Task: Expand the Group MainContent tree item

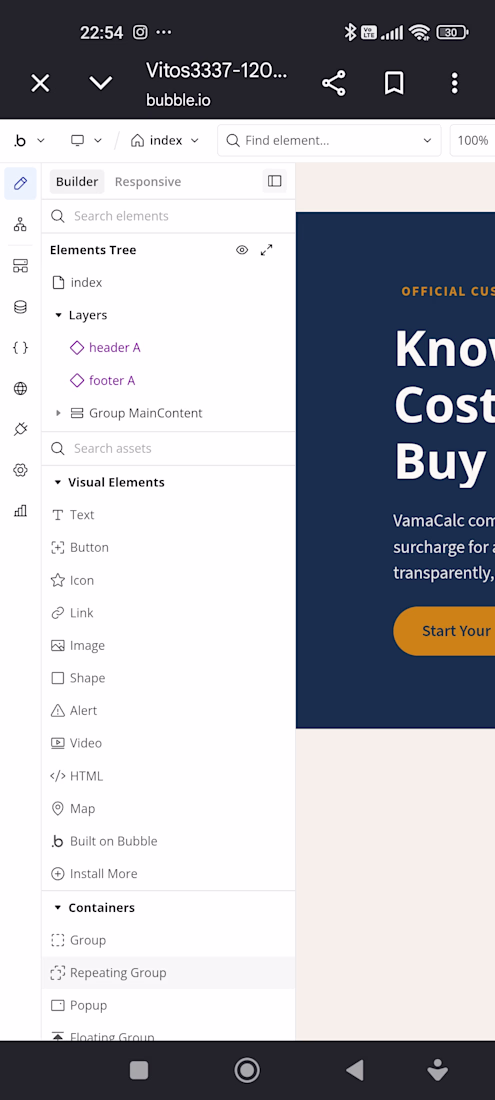Action: pyautogui.click(x=58, y=413)
